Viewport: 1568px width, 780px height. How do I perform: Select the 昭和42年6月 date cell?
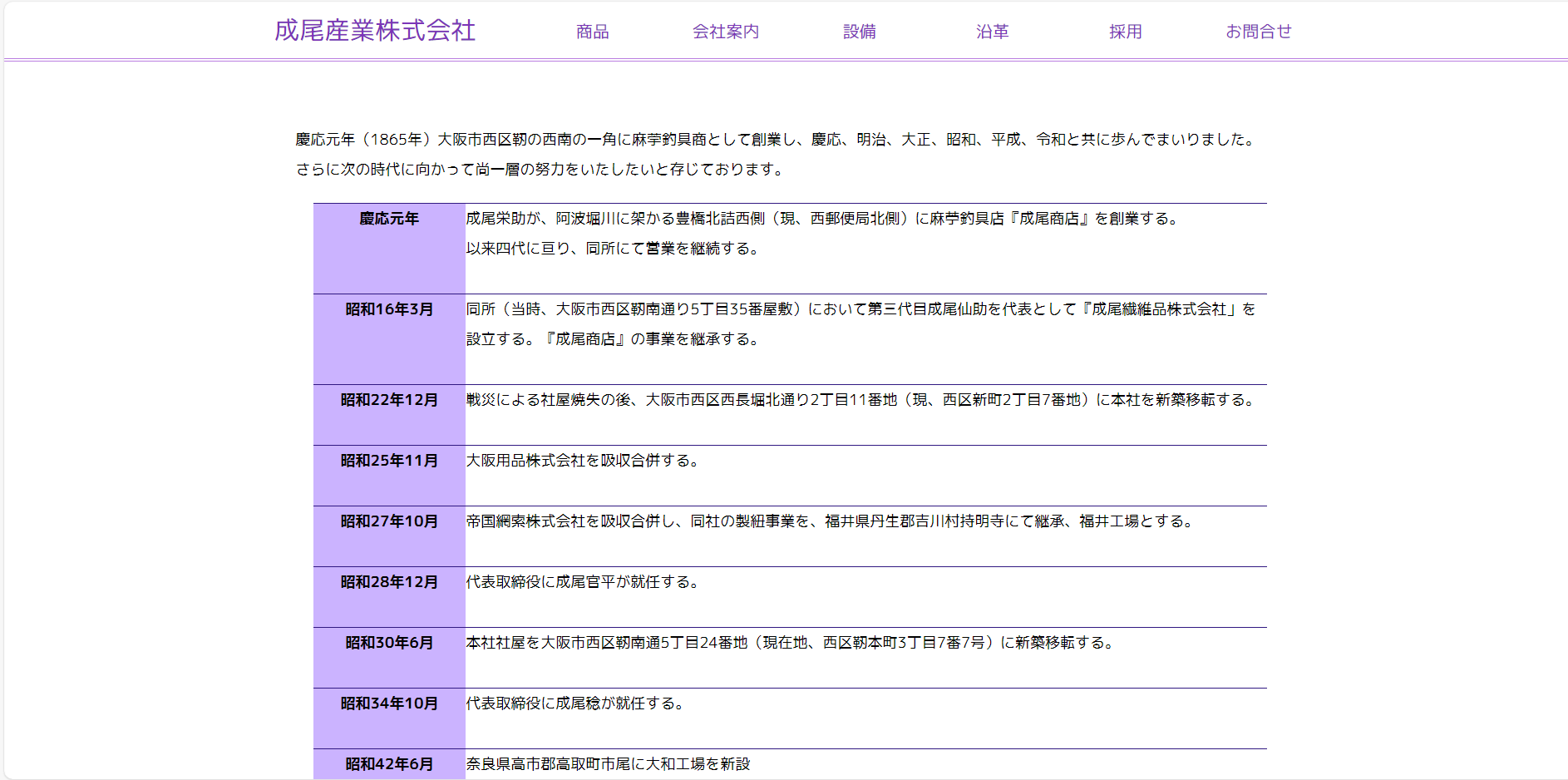[x=389, y=764]
